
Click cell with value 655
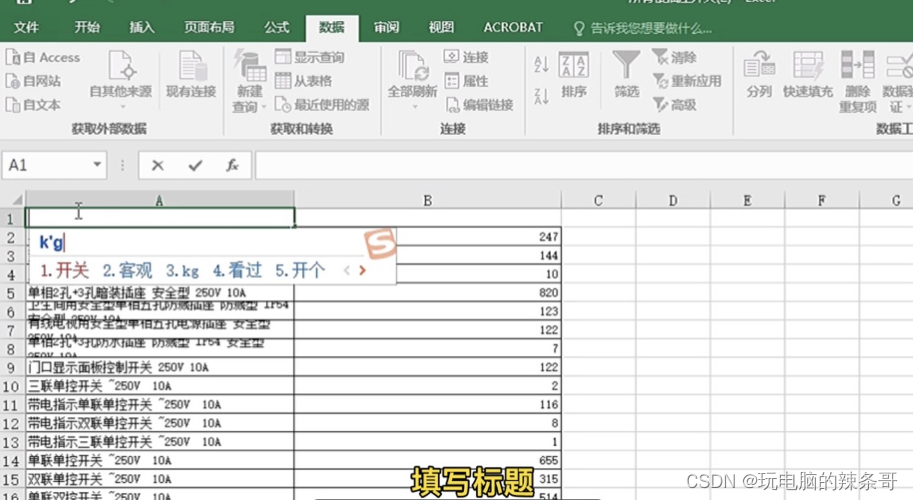pyautogui.click(x=427, y=460)
